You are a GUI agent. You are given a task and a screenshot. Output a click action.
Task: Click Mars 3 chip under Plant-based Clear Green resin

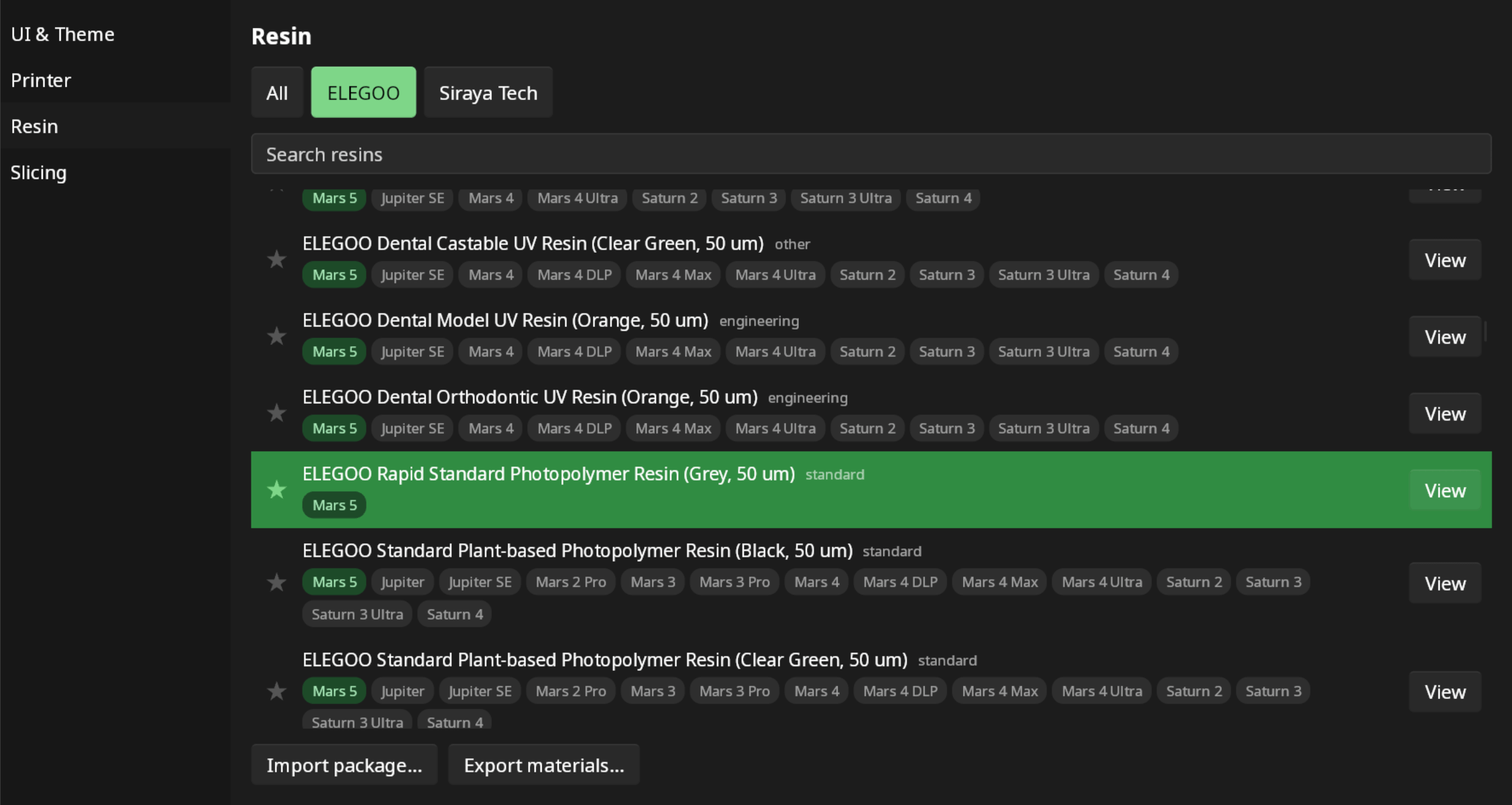(652, 692)
